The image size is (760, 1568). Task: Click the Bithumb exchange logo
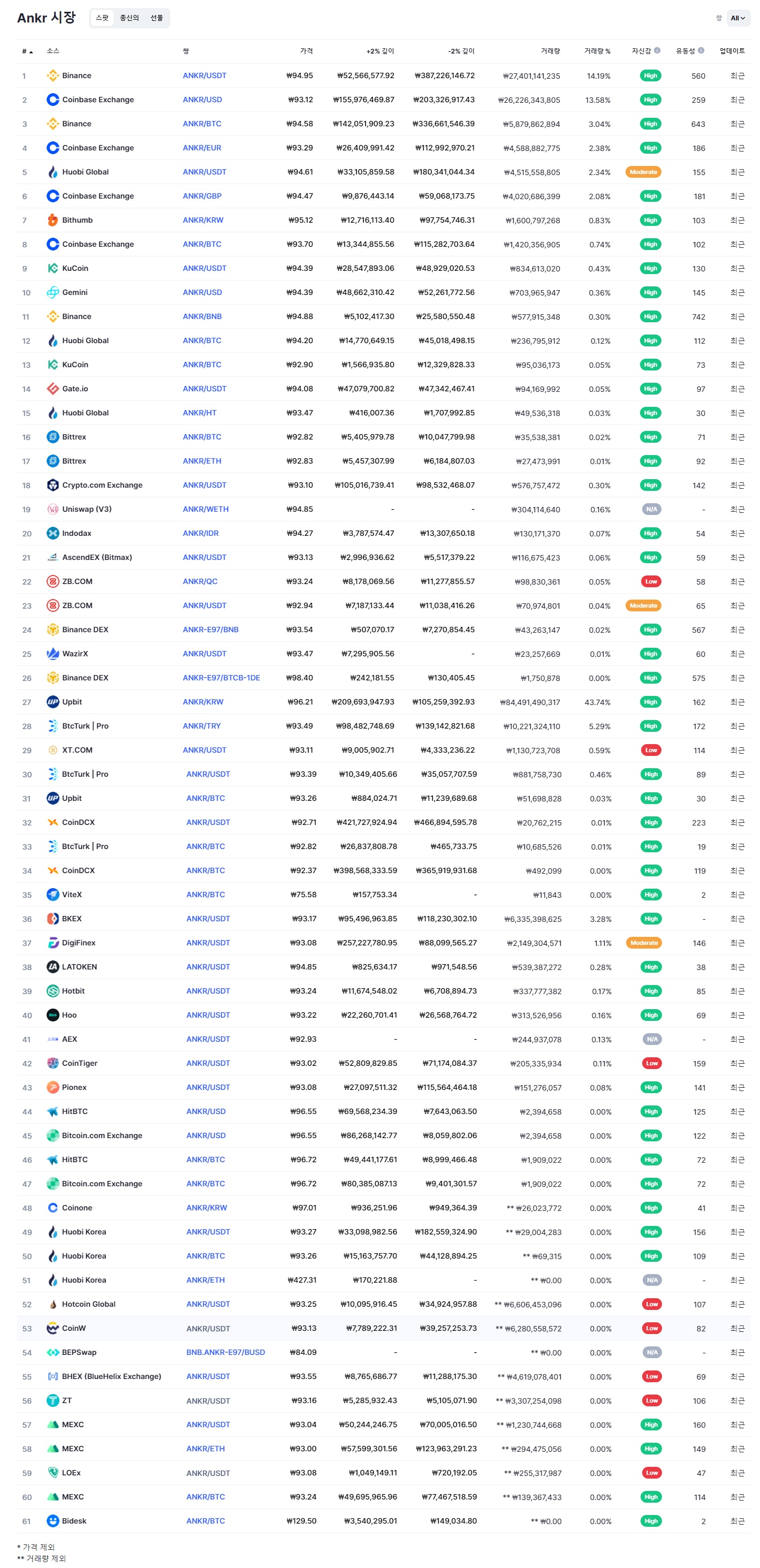(x=53, y=221)
